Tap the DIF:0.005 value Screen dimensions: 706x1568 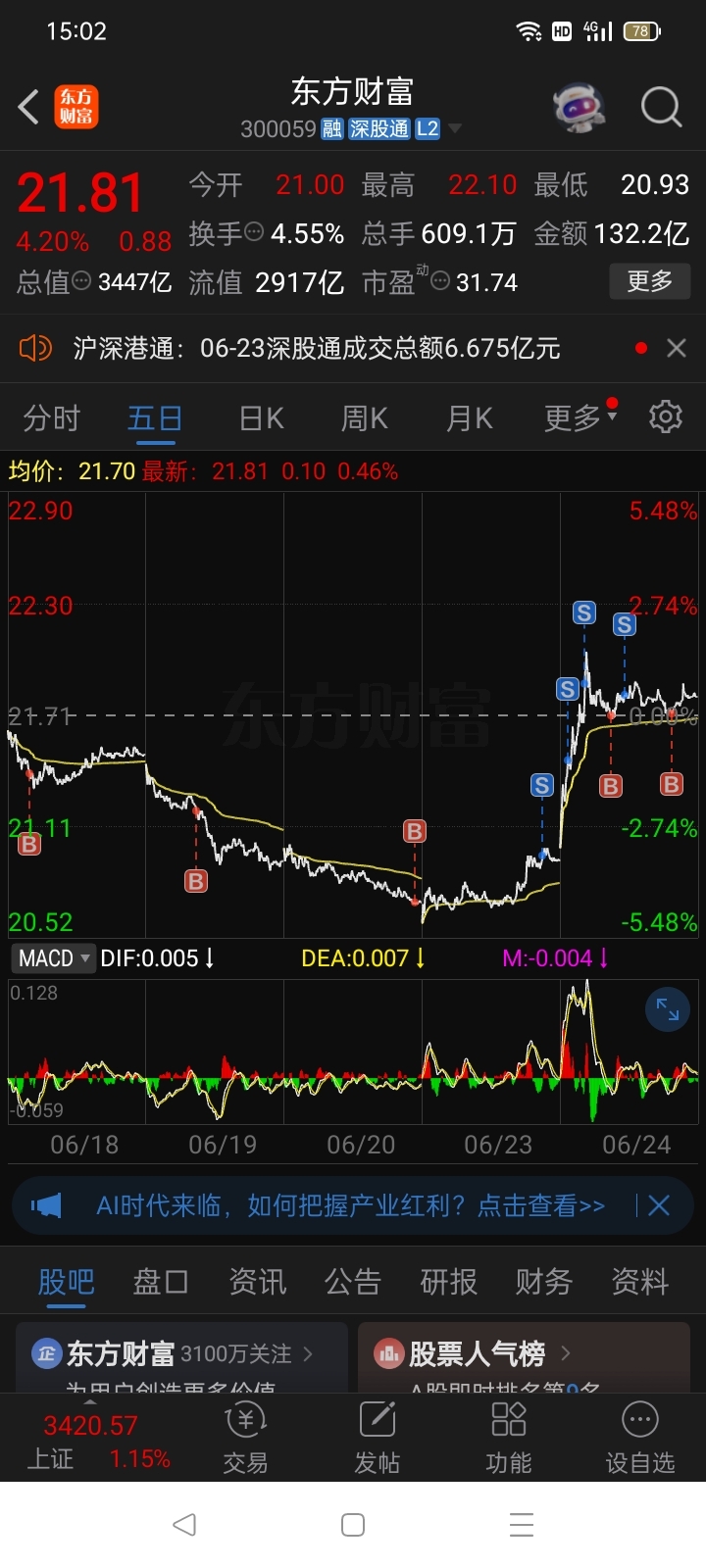click(157, 958)
